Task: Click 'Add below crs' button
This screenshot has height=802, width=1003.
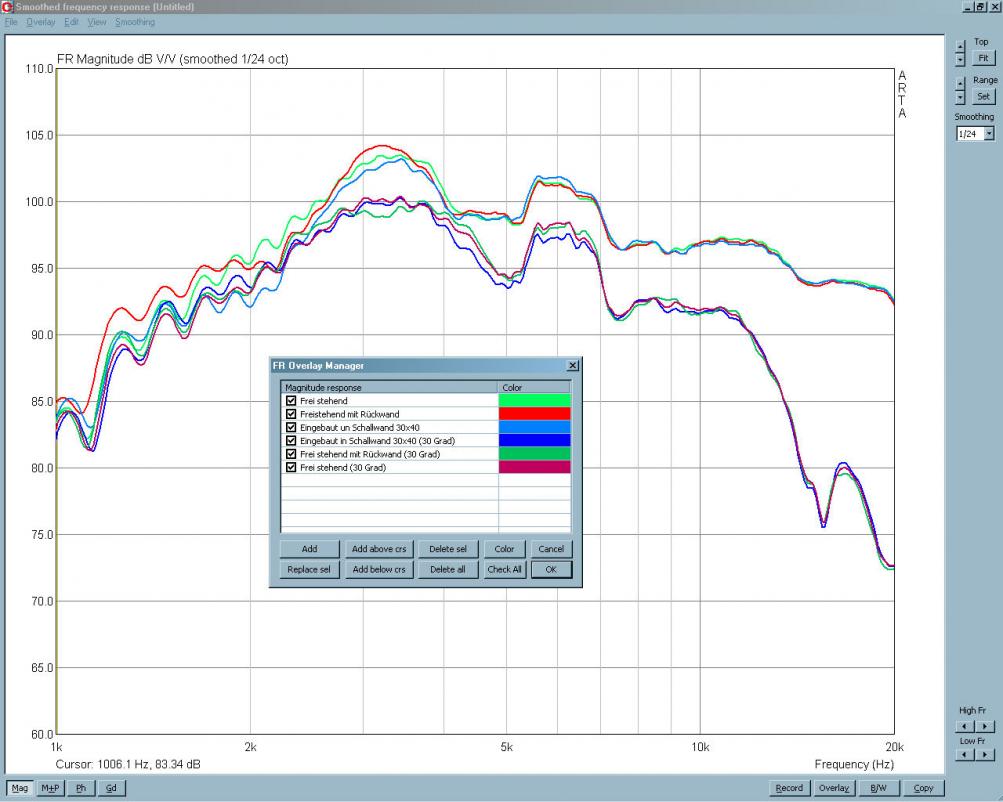Action: pos(379,569)
